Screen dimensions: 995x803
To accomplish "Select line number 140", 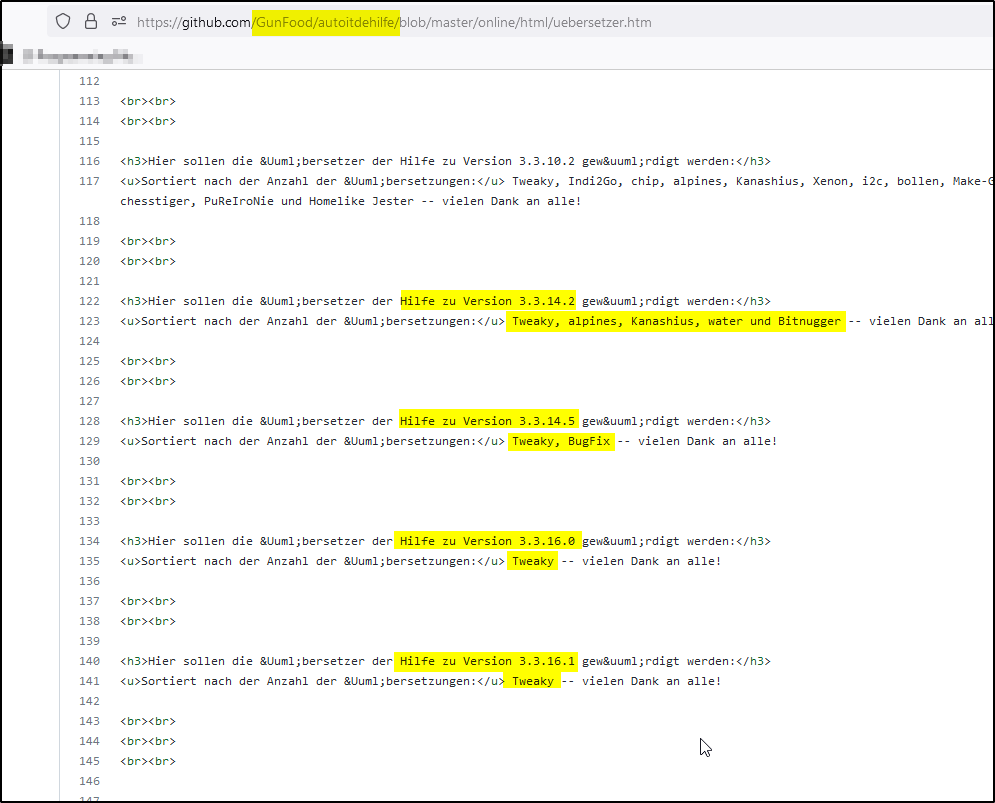I will click(89, 661).
